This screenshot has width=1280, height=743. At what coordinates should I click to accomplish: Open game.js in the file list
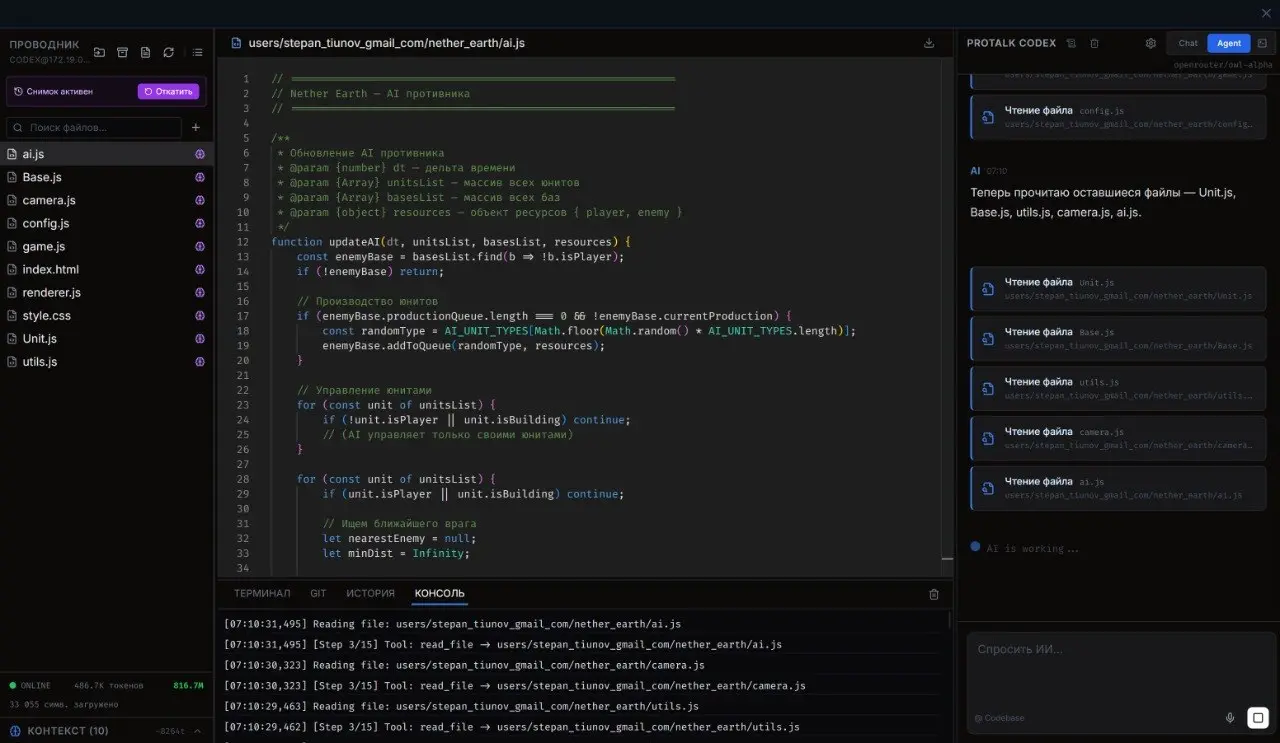(x=106, y=246)
